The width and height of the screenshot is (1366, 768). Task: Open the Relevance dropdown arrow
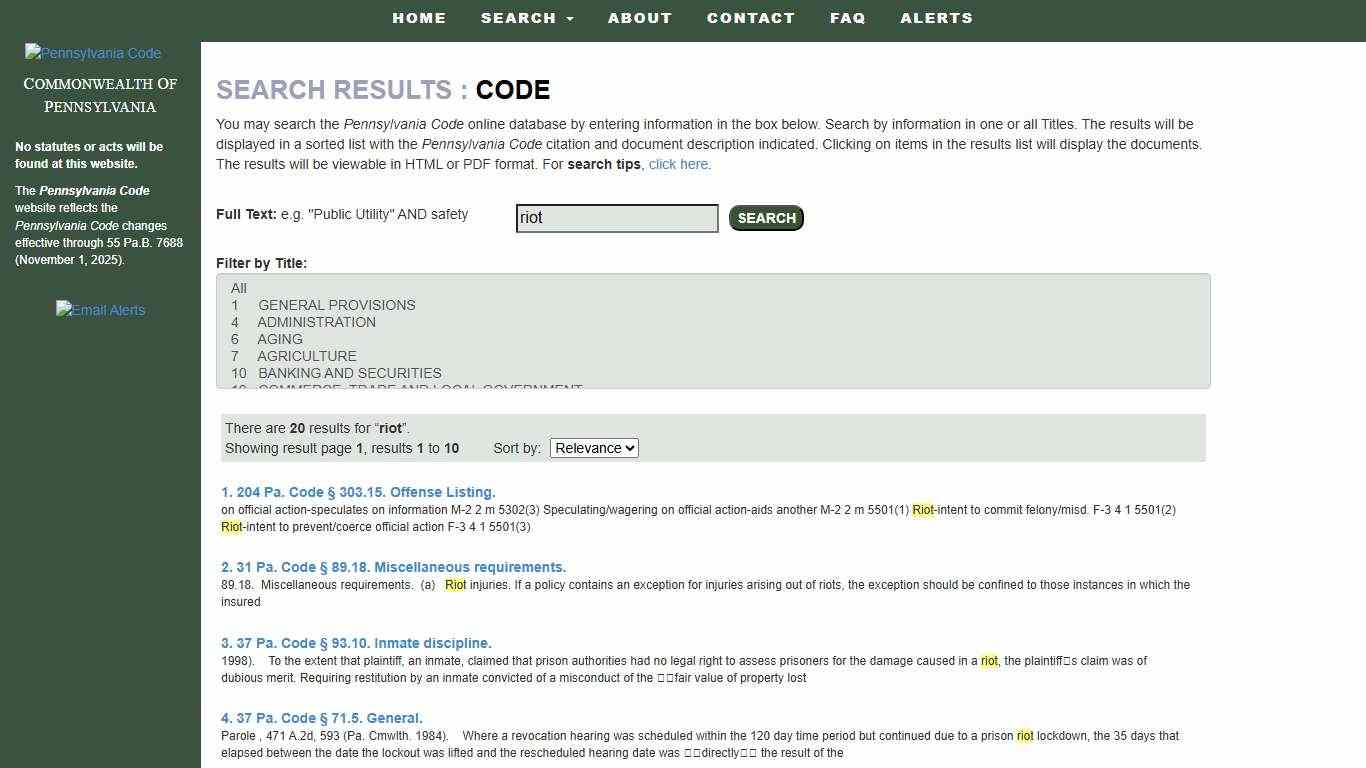629,448
